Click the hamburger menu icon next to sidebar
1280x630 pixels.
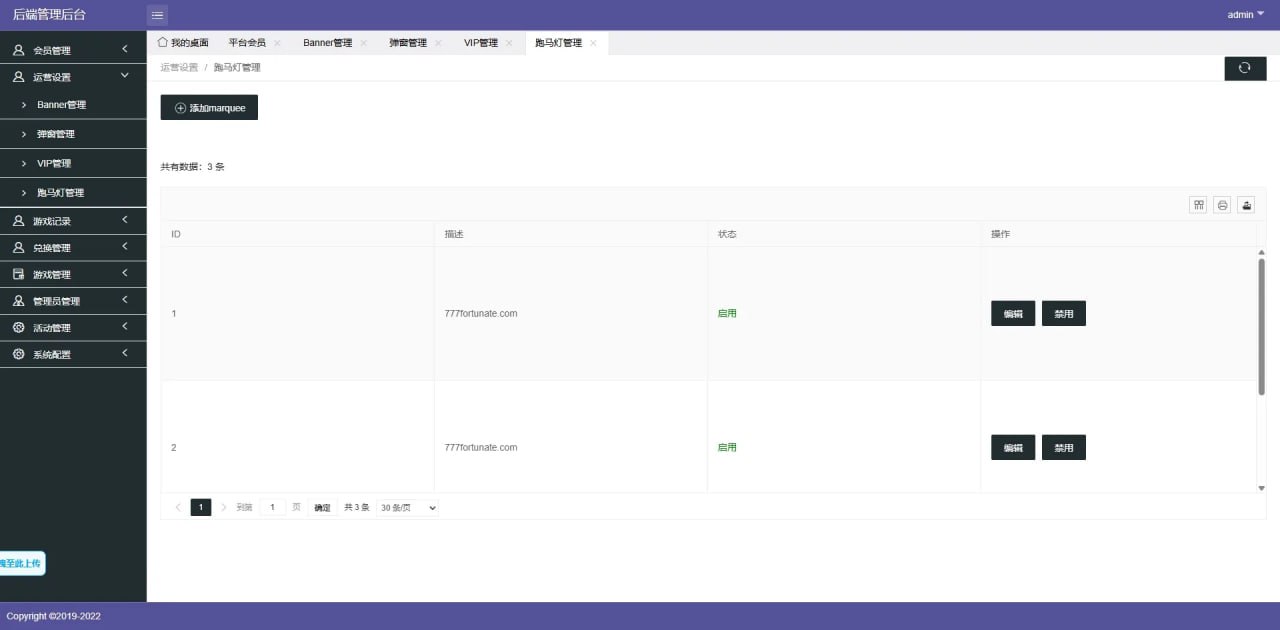pyautogui.click(x=157, y=14)
